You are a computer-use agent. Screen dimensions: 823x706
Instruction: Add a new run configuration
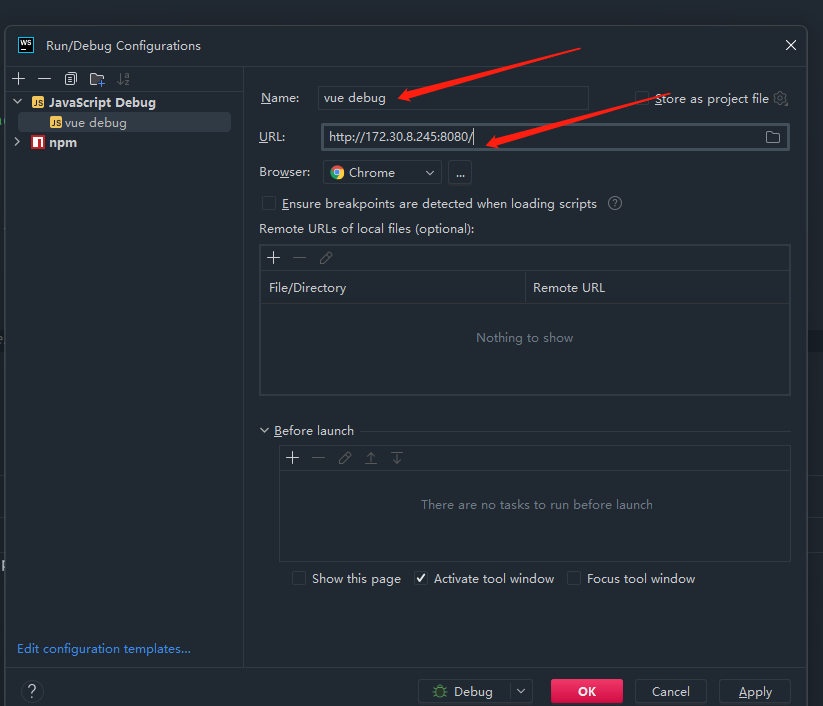(x=18, y=78)
